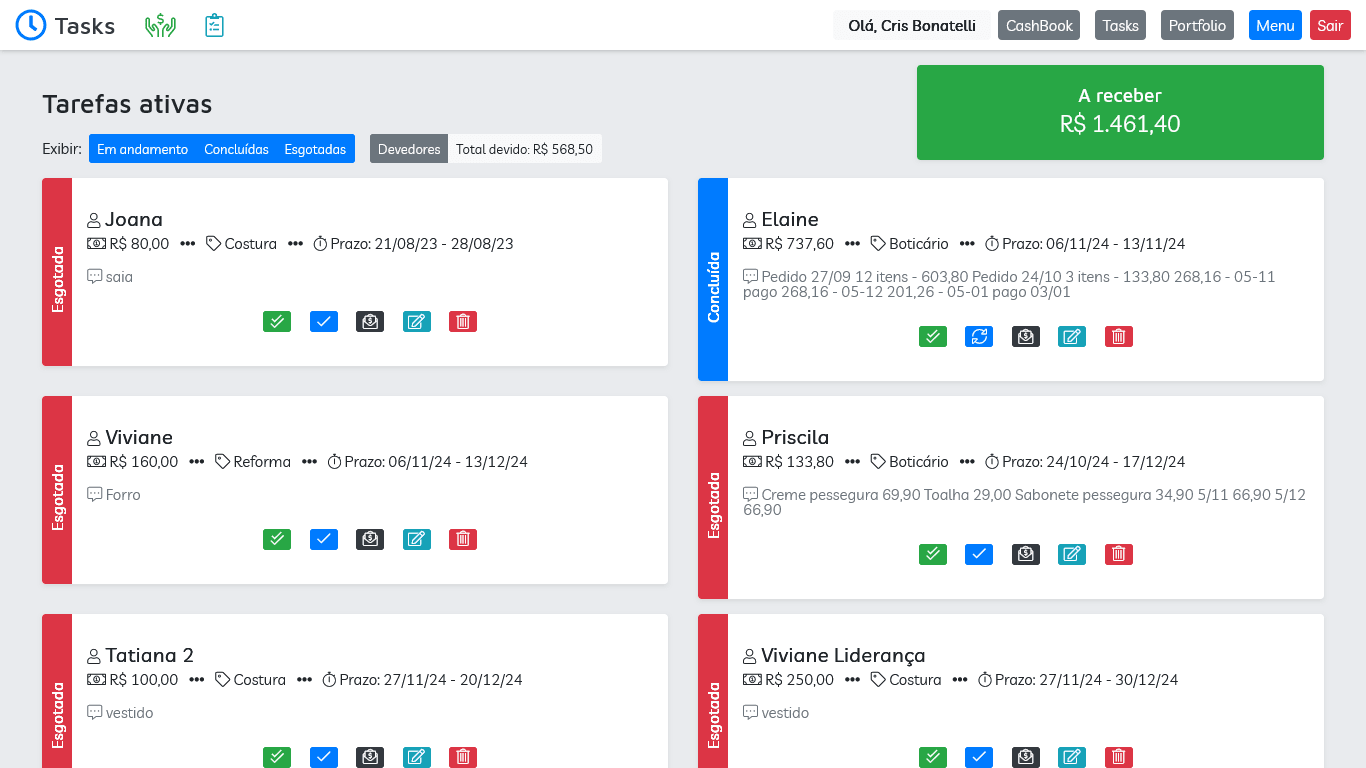
Task: Click the blue refresh icon on Elaine's card
Action: click(x=979, y=336)
